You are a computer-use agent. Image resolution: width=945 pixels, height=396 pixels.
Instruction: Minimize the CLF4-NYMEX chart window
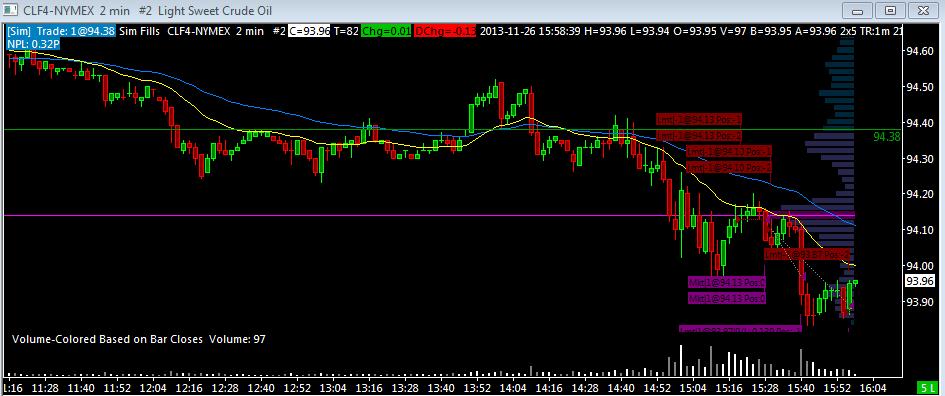click(858, 10)
